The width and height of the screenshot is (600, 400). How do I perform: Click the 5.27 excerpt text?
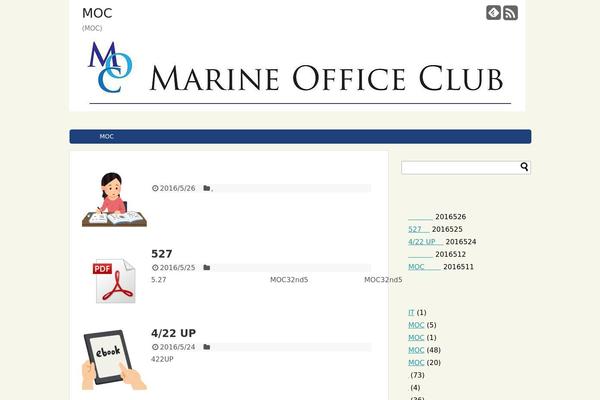(159, 280)
